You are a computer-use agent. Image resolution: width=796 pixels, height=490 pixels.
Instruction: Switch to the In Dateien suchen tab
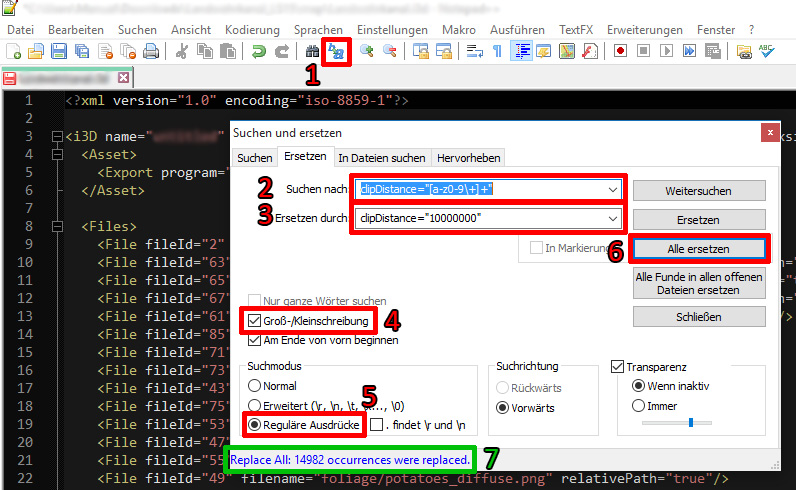[x=380, y=157]
